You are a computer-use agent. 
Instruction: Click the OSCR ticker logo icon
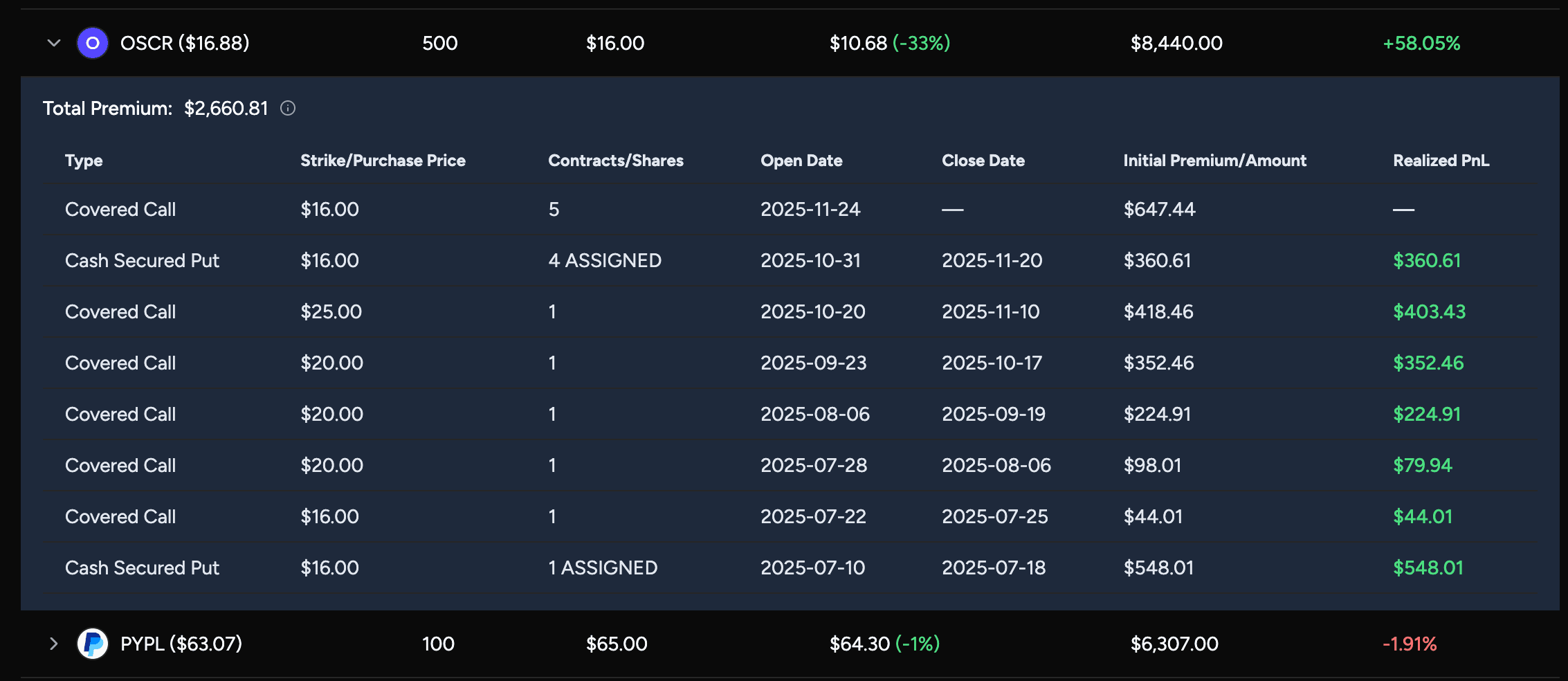coord(92,43)
